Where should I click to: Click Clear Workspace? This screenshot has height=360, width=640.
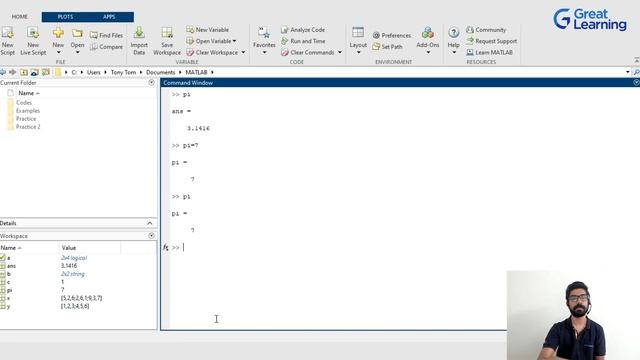tap(212, 53)
